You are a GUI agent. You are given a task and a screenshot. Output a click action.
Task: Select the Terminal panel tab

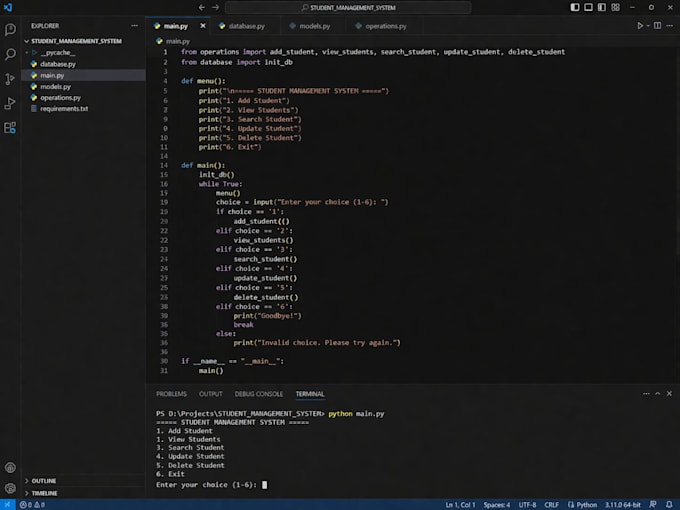pyautogui.click(x=310, y=394)
